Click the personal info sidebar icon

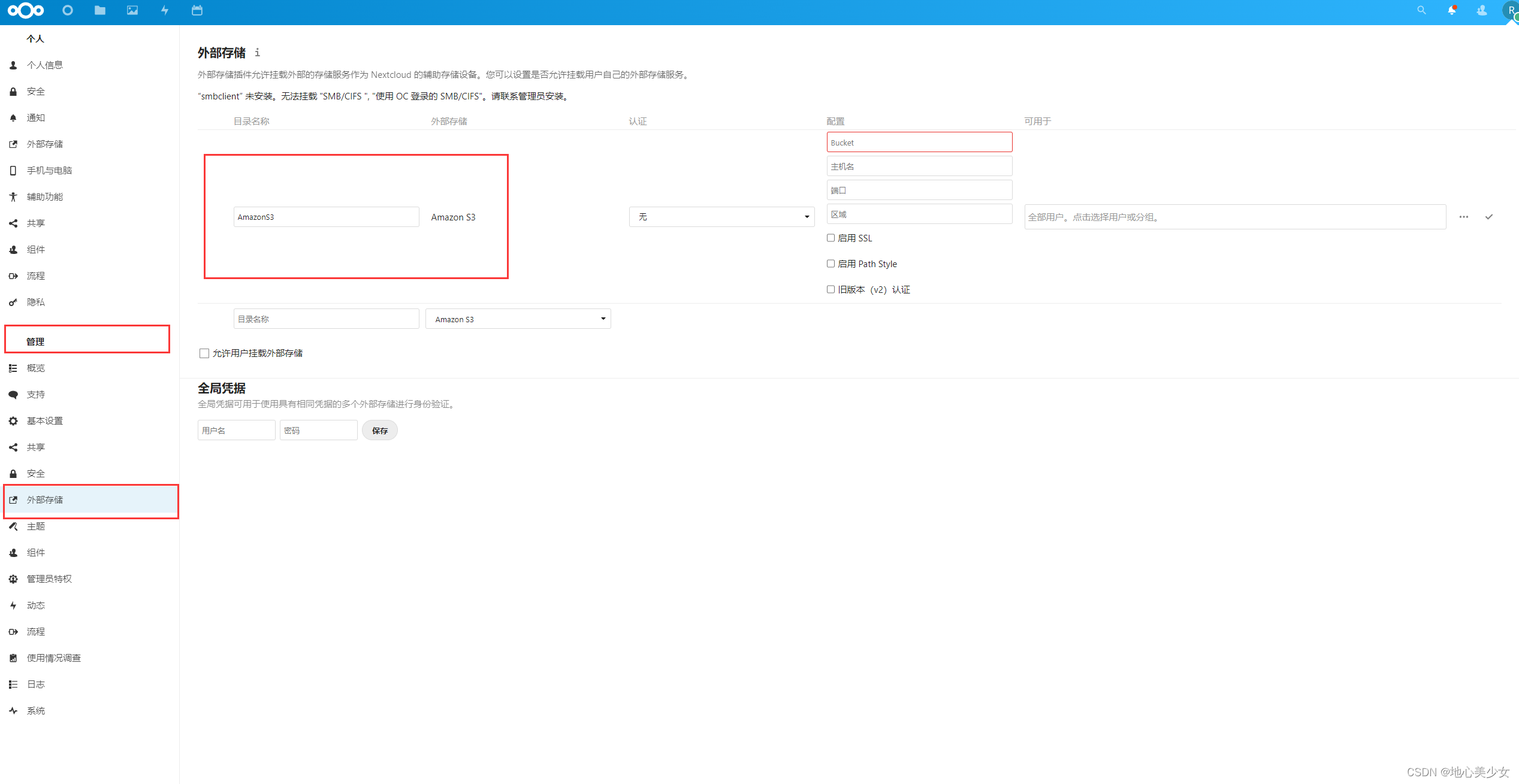click(14, 65)
